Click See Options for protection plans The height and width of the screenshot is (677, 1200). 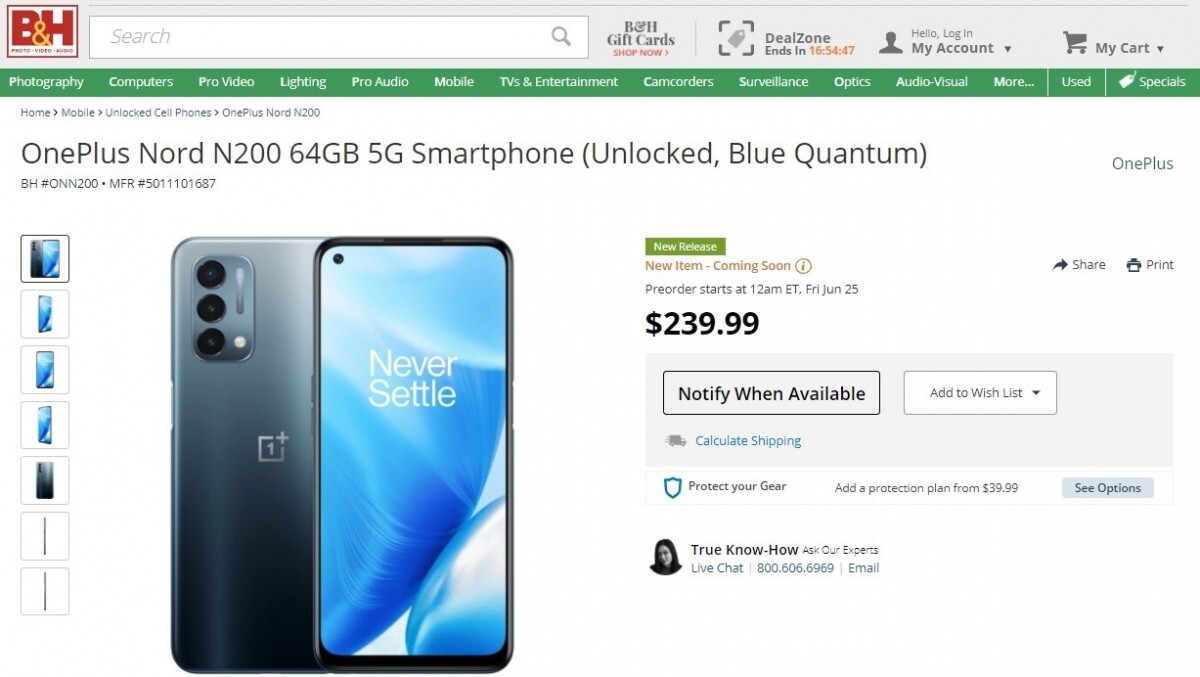coord(1107,488)
